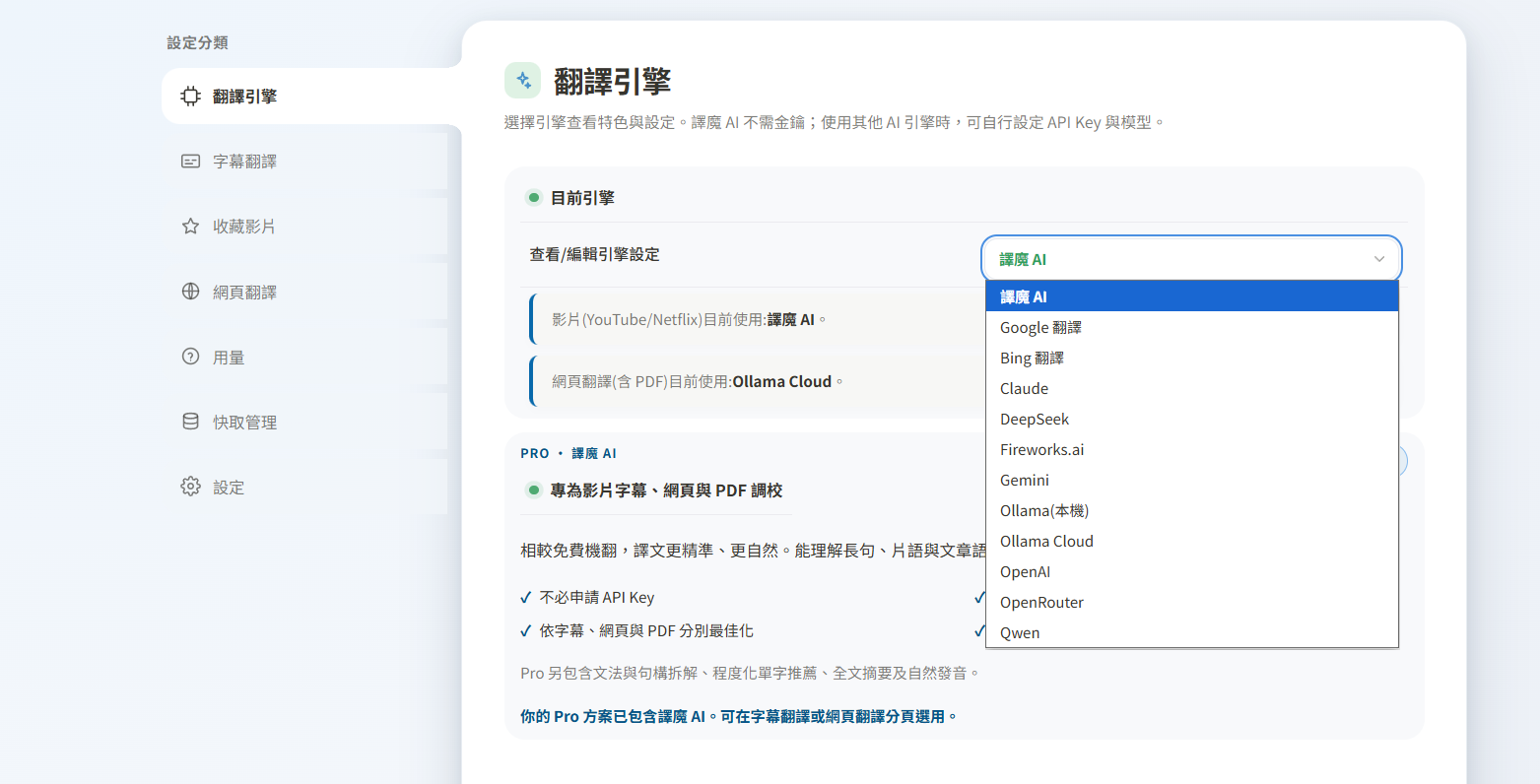Switch to the 字幕翻譯 section

coord(304,162)
